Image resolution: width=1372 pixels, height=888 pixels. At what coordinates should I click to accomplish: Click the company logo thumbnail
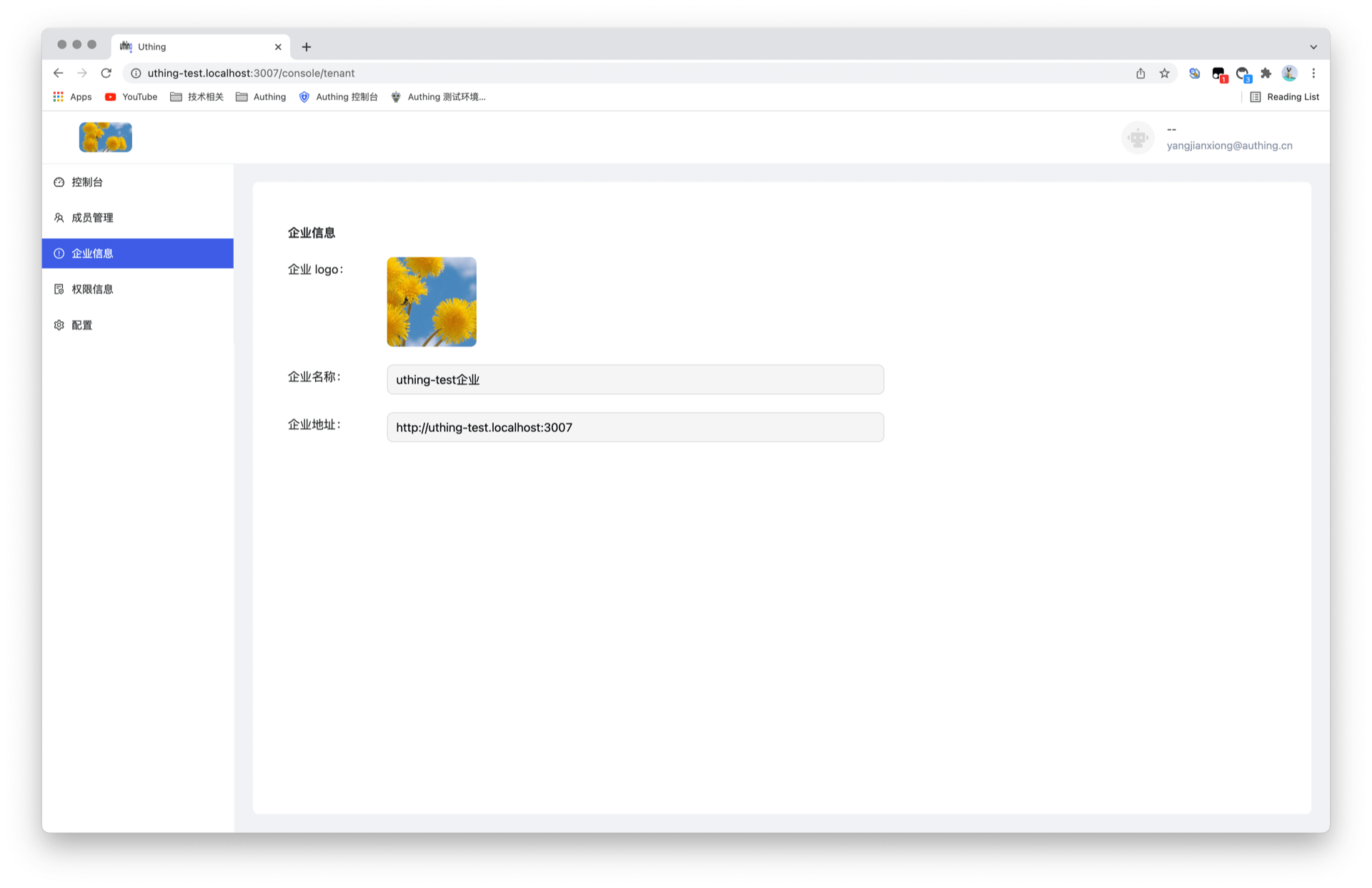[431, 301]
